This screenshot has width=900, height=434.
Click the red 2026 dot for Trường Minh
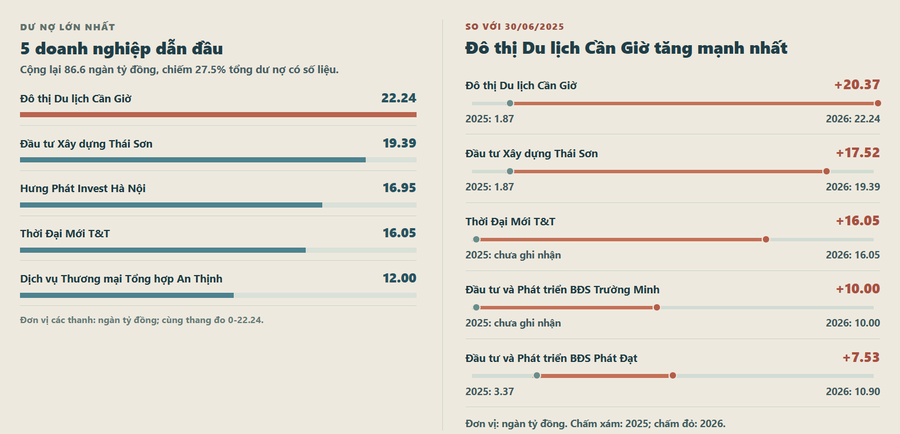657,308
